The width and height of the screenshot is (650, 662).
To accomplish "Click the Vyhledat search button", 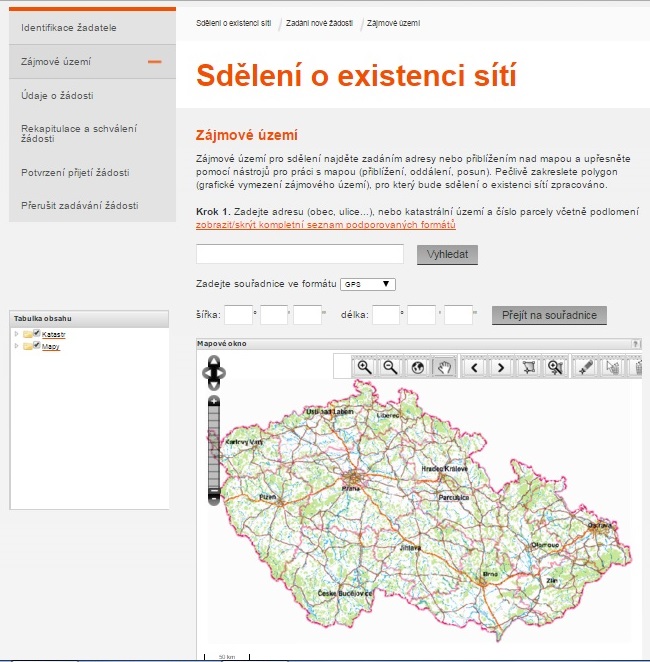I will tap(447, 255).
